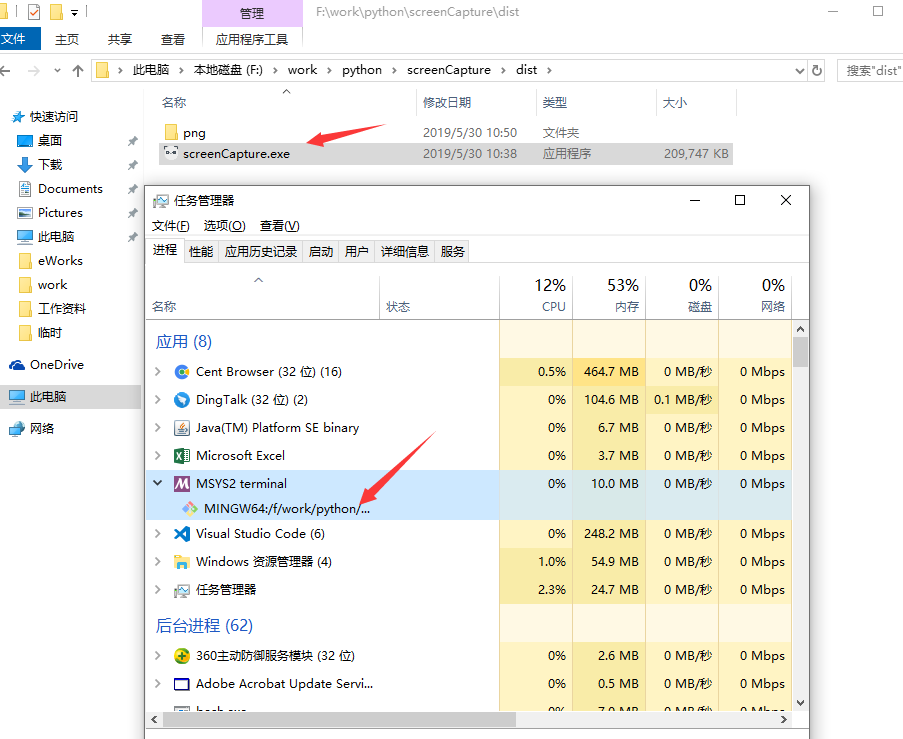This screenshot has height=739, width=903.
Task: Click the 任务管理器 process row icon
Action: [182, 590]
